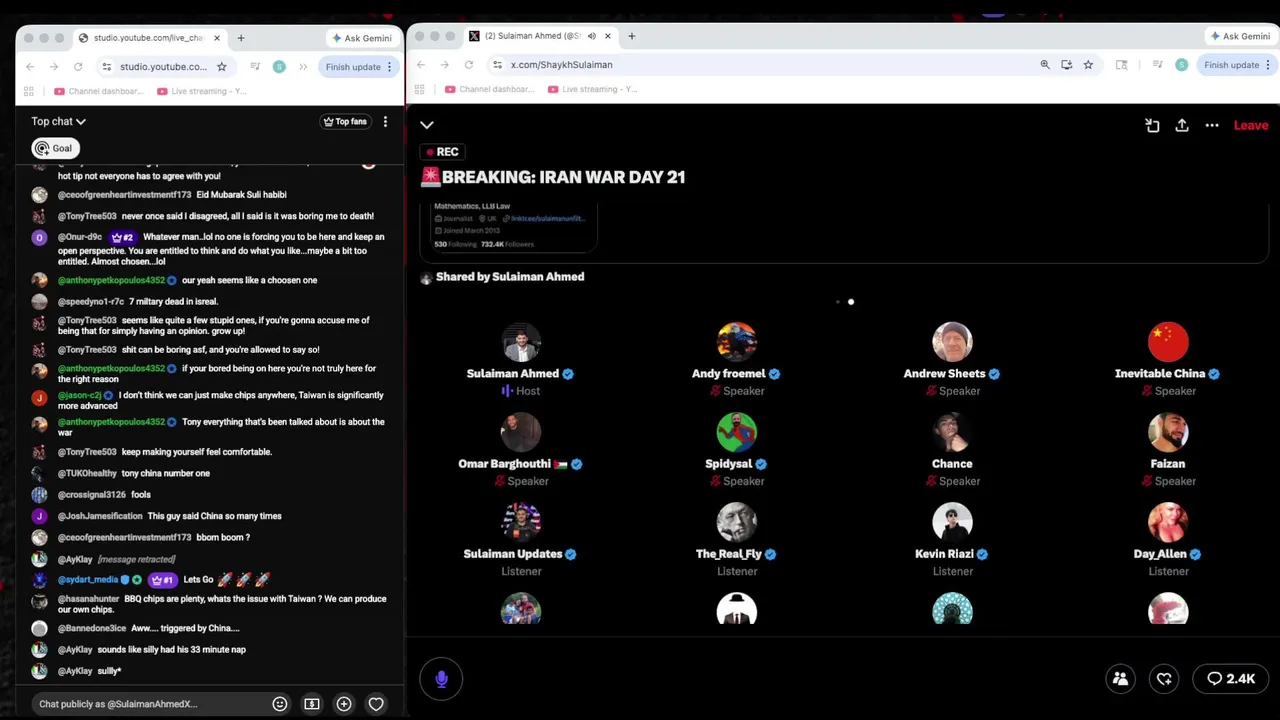This screenshot has width=1280, height=720.
Task: Click the Goal chip in chat
Action: 55,148
